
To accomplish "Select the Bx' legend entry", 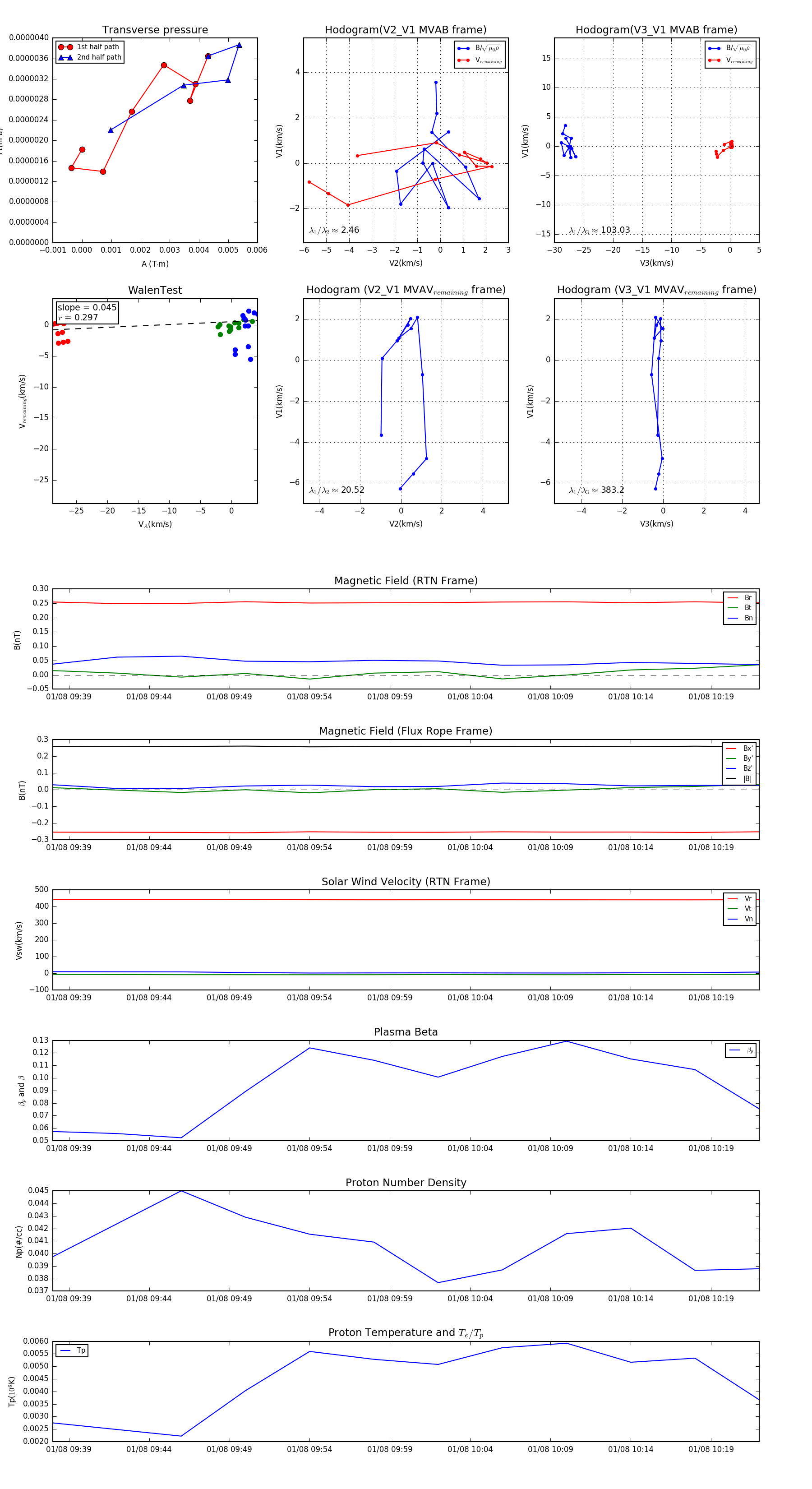I will click(x=739, y=749).
